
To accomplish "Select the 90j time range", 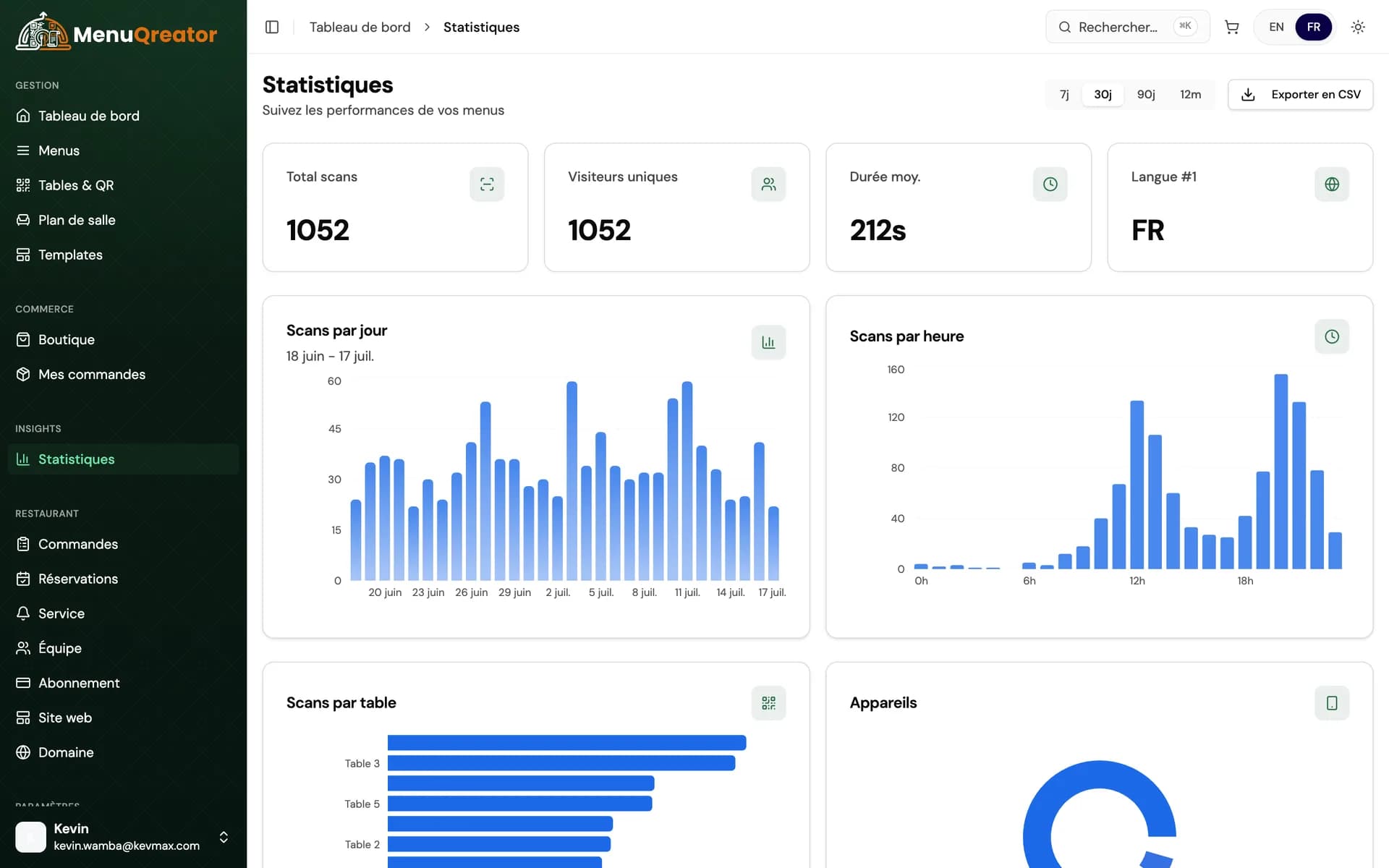I will coord(1146,95).
